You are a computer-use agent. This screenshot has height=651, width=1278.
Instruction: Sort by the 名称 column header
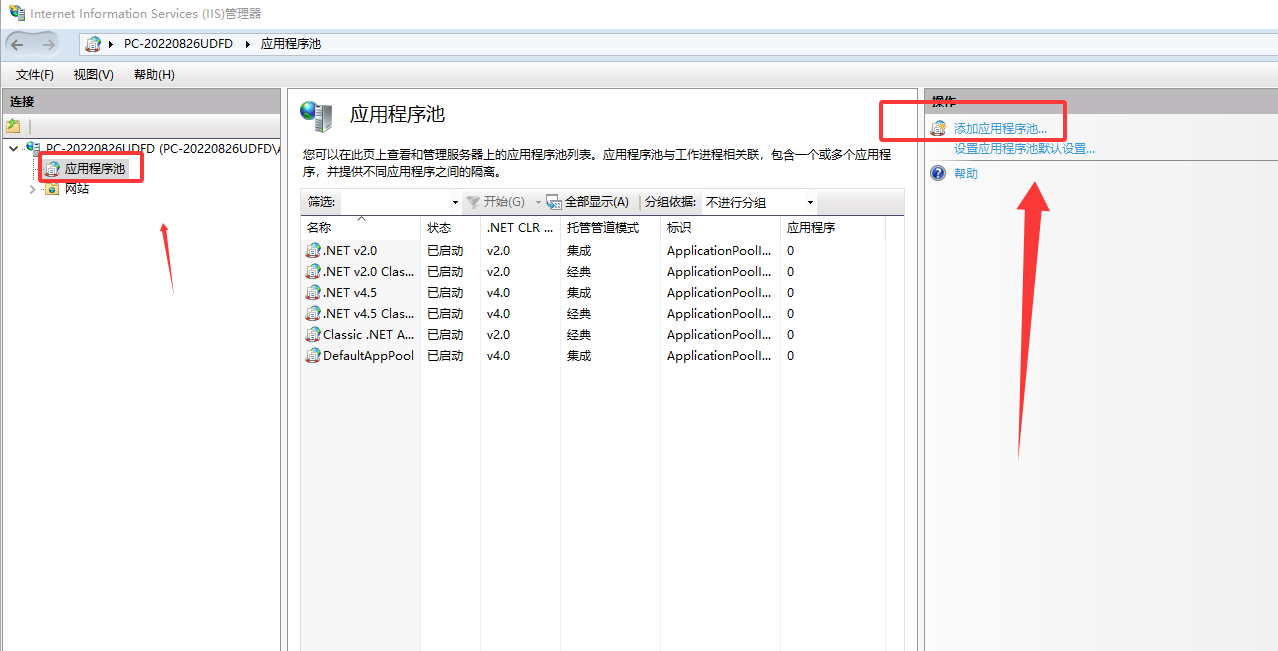tap(360, 228)
